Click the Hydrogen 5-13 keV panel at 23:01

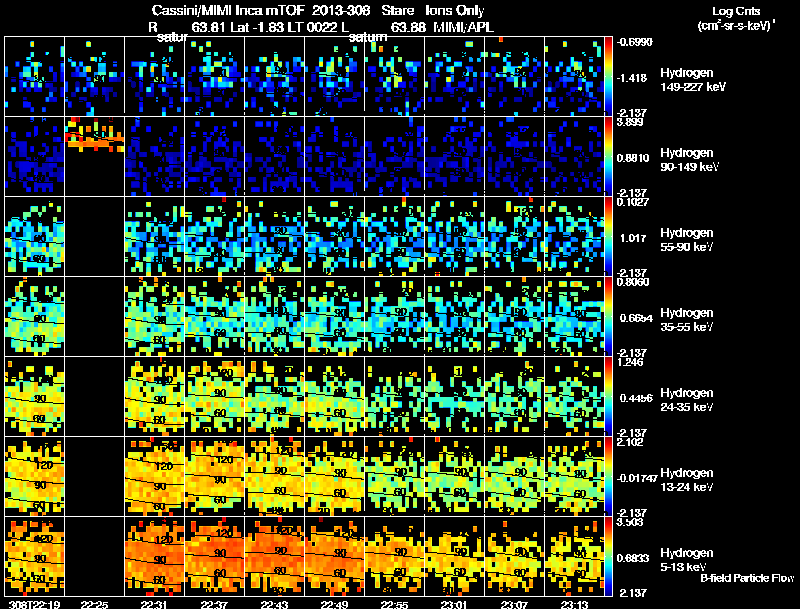(455, 556)
